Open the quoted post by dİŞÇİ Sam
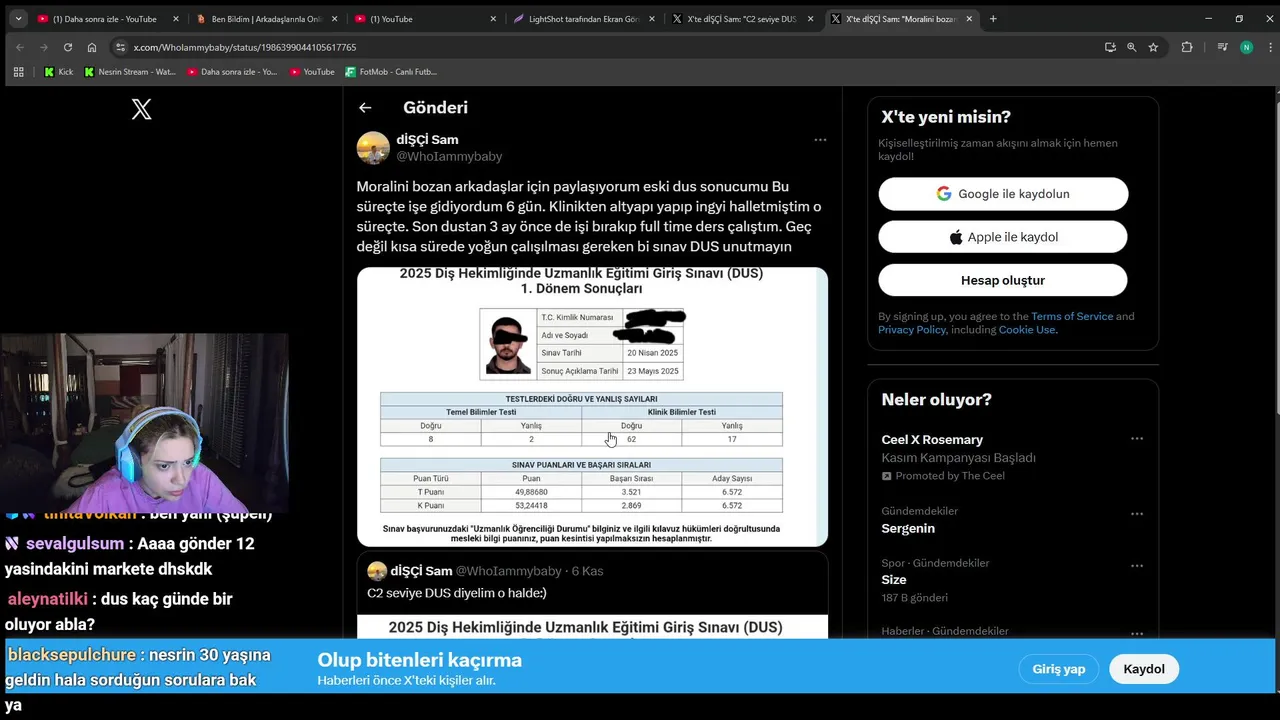This screenshot has height=720, width=1280. 592,596
